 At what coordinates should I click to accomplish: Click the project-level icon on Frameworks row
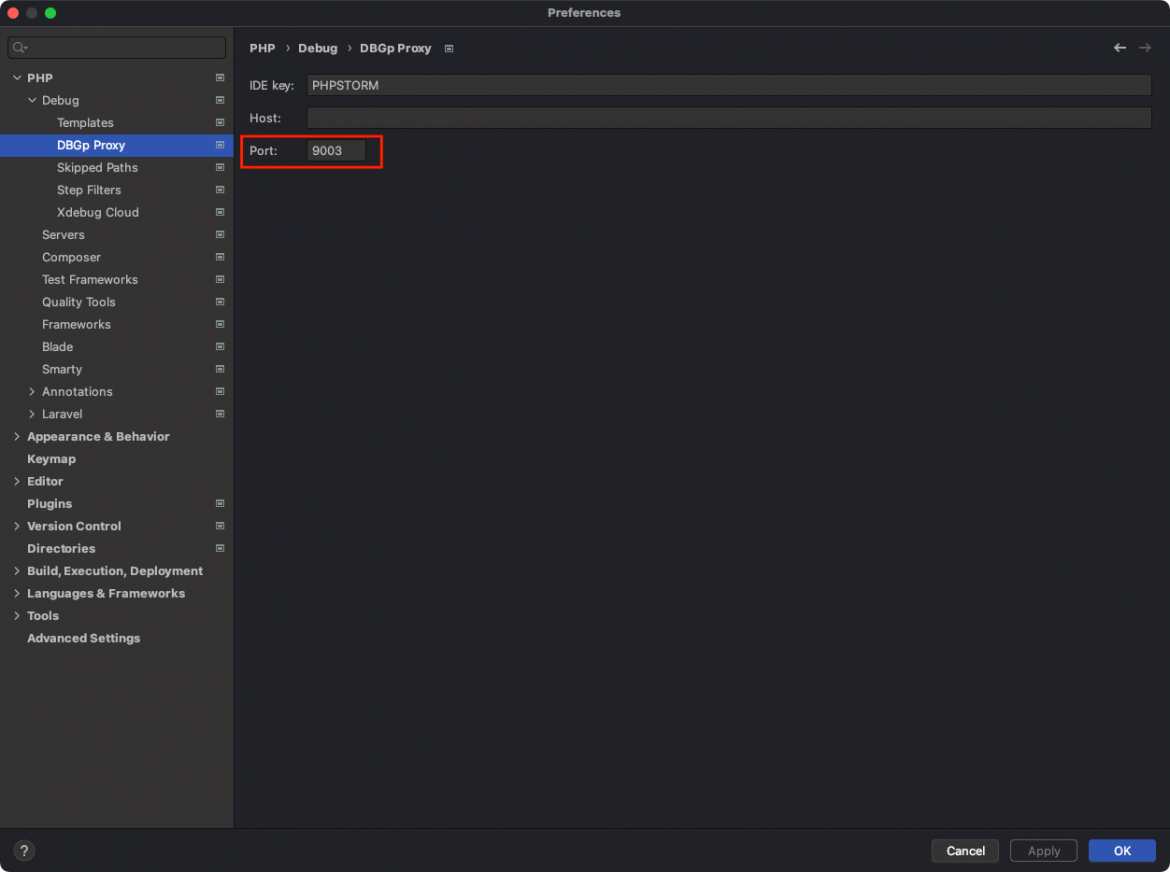[x=220, y=324]
